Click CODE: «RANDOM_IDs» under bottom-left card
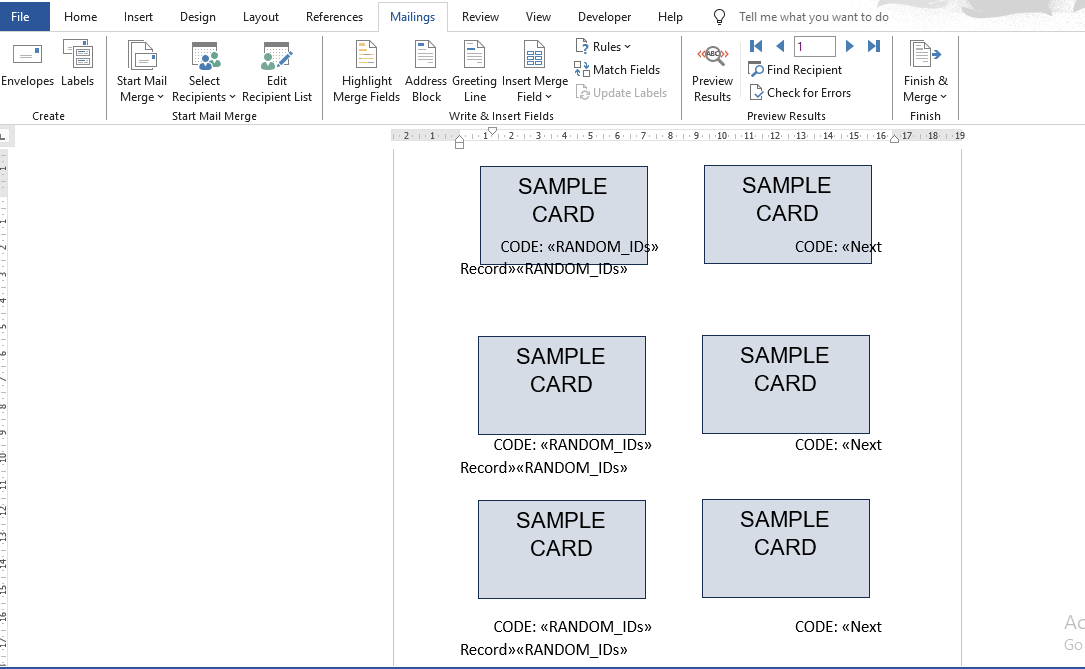The width and height of the screenshot is (1085, 669). click(x=572, y=626)
